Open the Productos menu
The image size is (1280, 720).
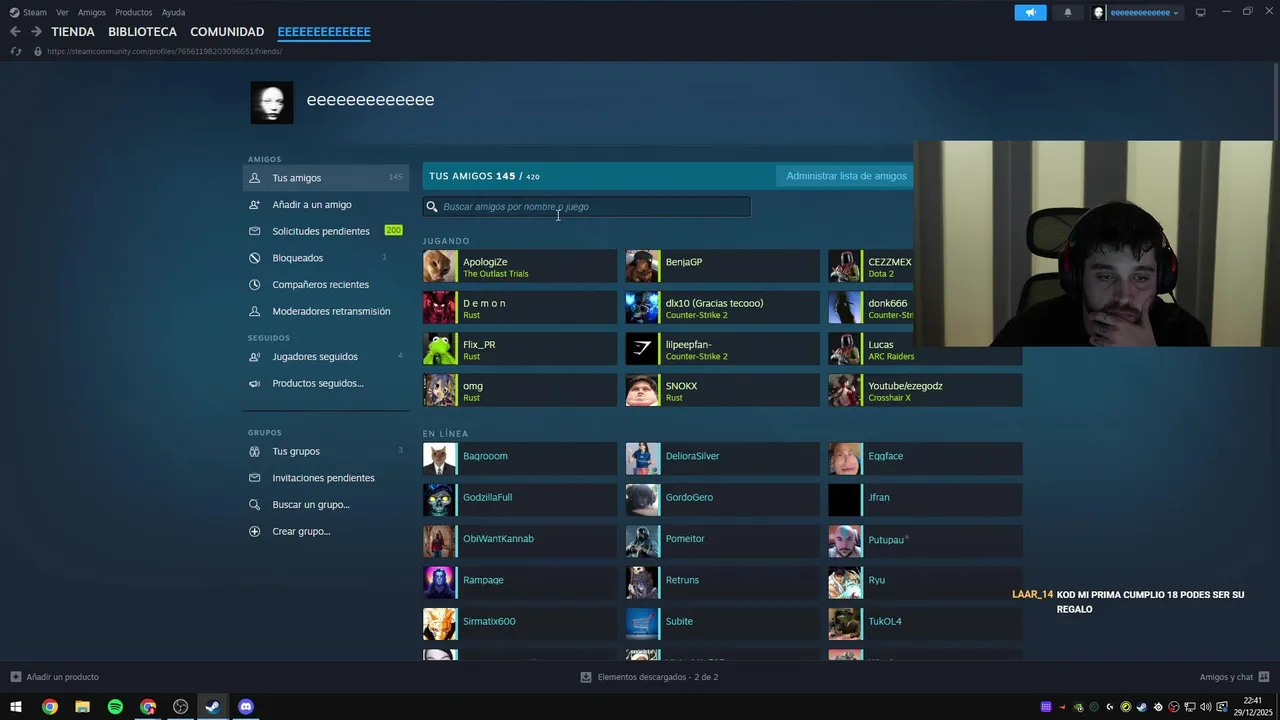point(134,13)
